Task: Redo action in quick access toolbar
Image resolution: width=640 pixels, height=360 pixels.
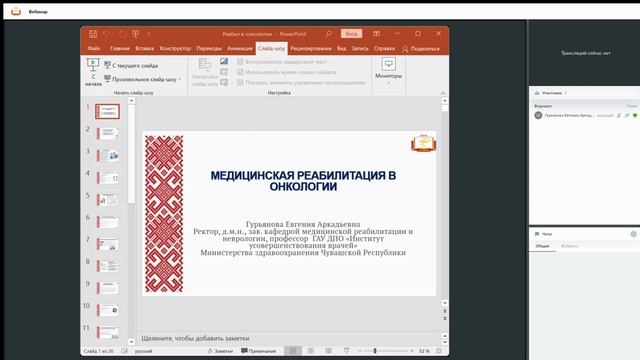Action: click(x=122, y=34)
